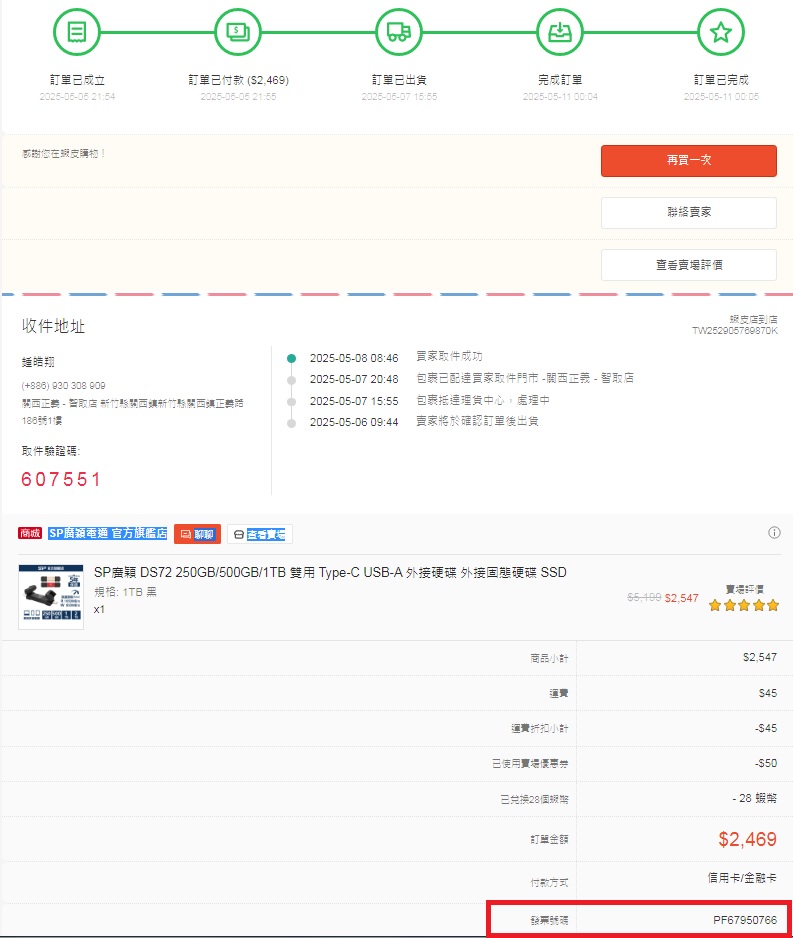Screen dimensions: 793x938
Task: Click the order completed star icon
Action: (720, 32)
